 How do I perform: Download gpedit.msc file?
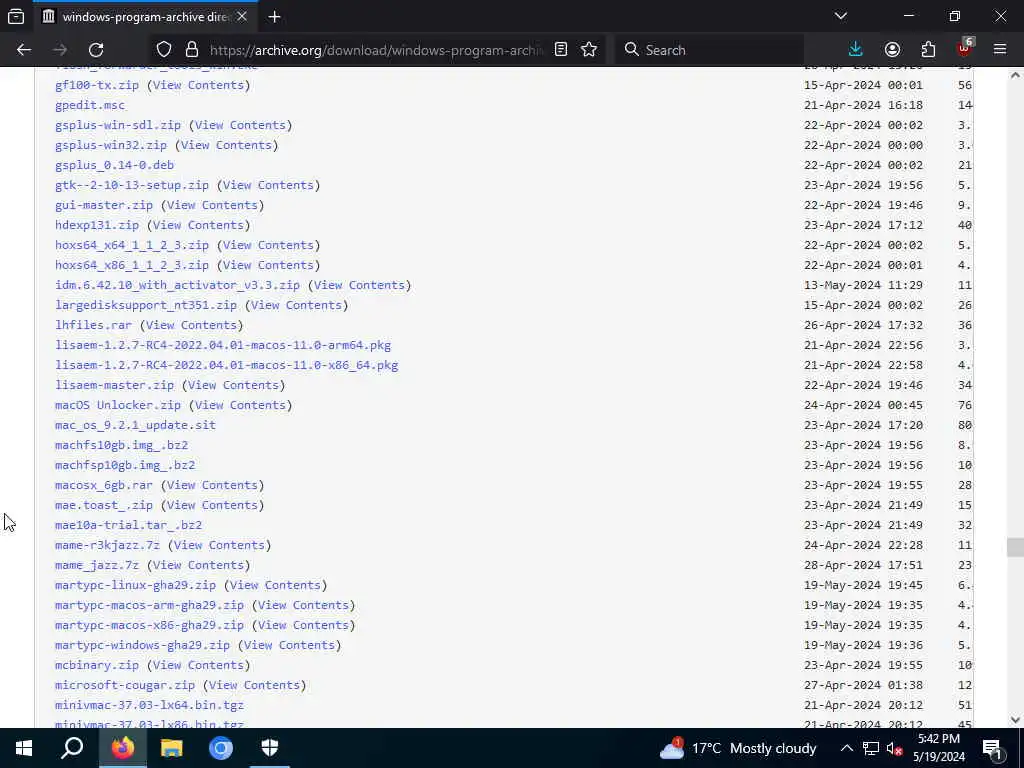(x=89, y=105)
